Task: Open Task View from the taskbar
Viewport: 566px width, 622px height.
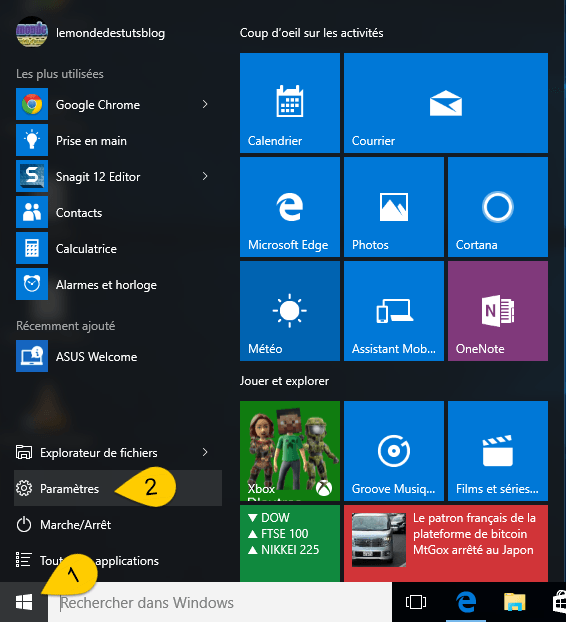Action: pyautogui.click(x=416, y=602)
